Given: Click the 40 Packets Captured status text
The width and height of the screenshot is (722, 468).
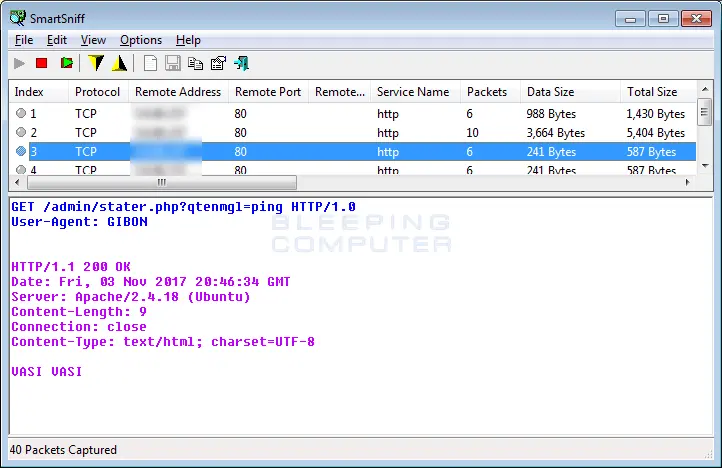Looking at the screenshot, I should click(63, 450).
